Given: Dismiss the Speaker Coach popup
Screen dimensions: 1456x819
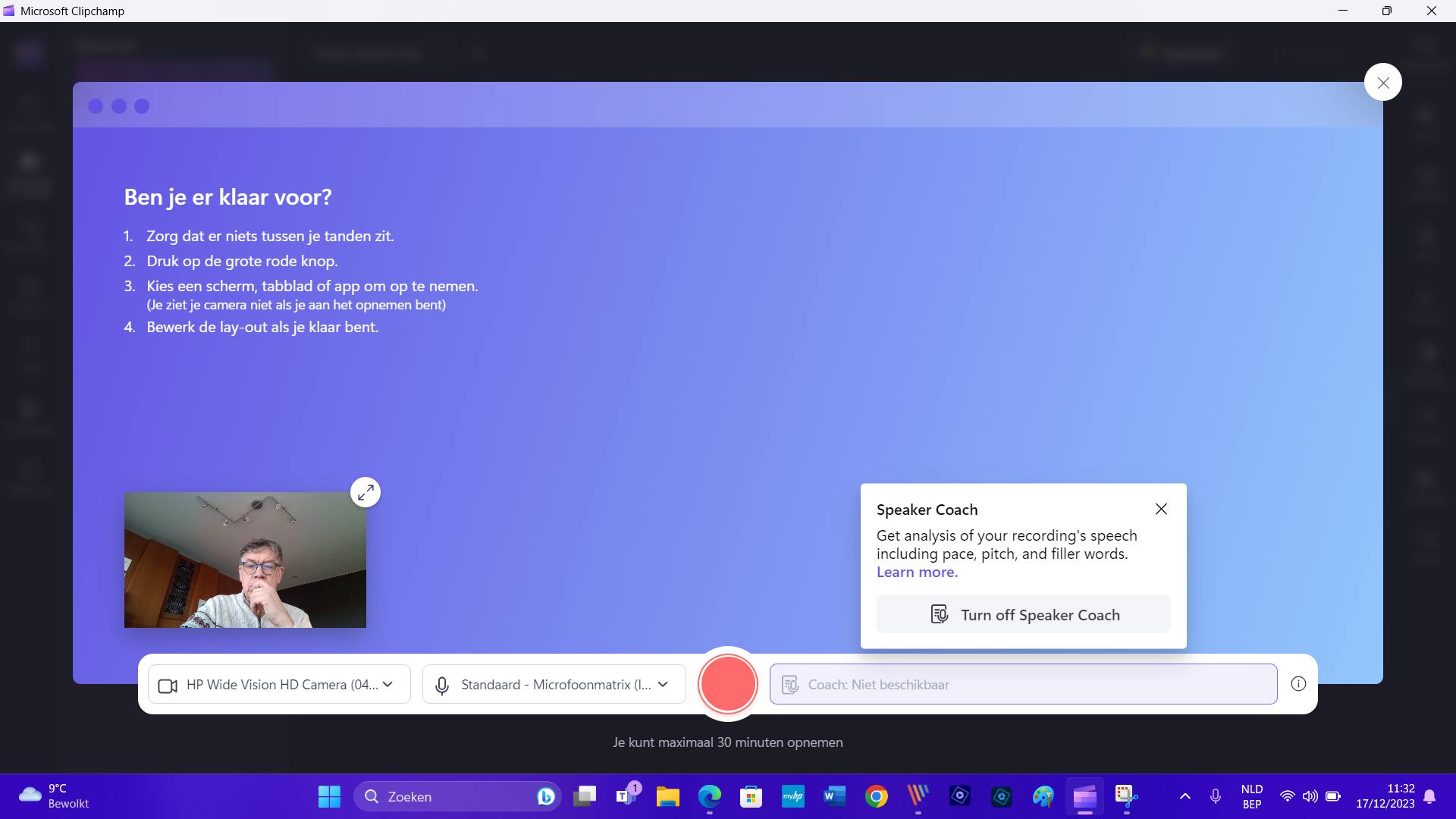Looking at the screenshot, I should coord(1161,509).
